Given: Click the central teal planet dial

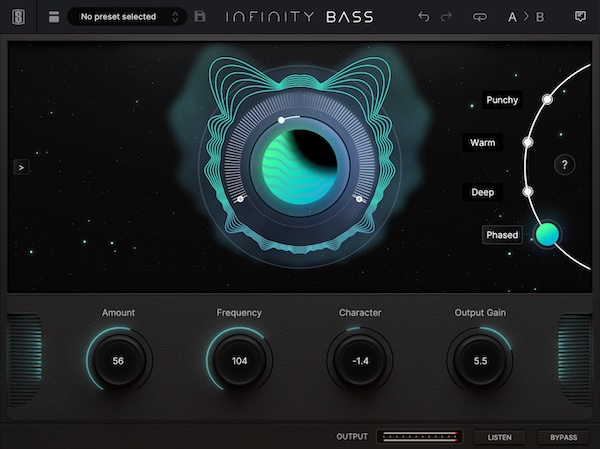Looking at the screenshot, I should click(300, 167).
